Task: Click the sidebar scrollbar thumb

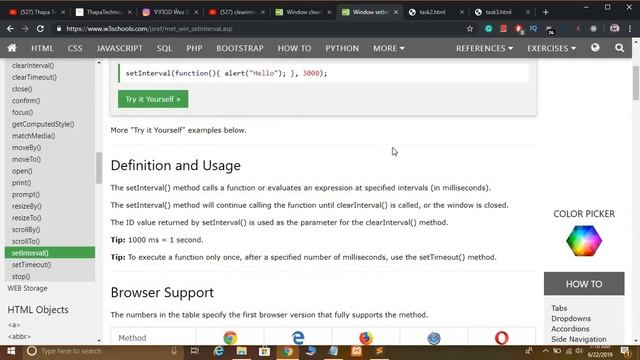Action: point(99,168)
